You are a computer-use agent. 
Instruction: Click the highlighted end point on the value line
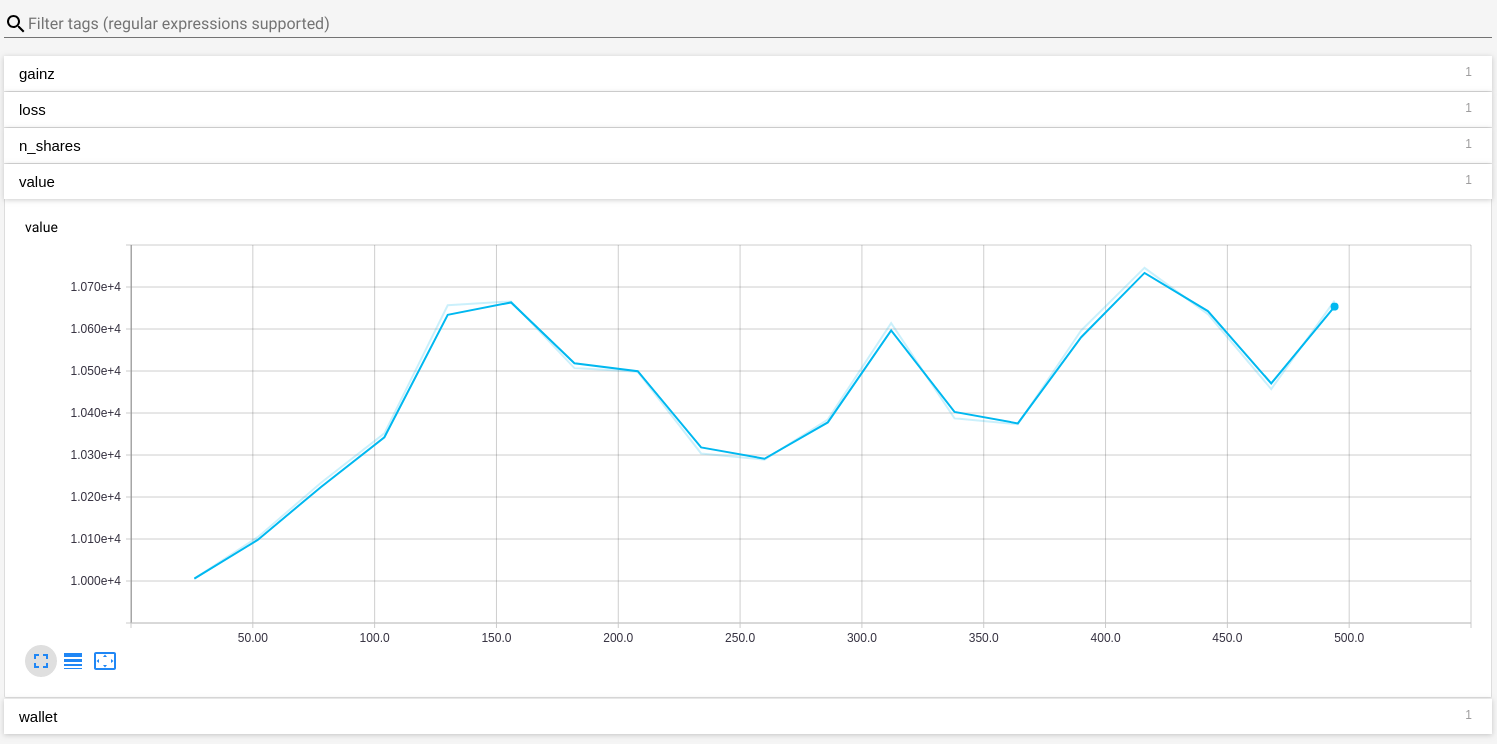click(x=1334, y=306)
